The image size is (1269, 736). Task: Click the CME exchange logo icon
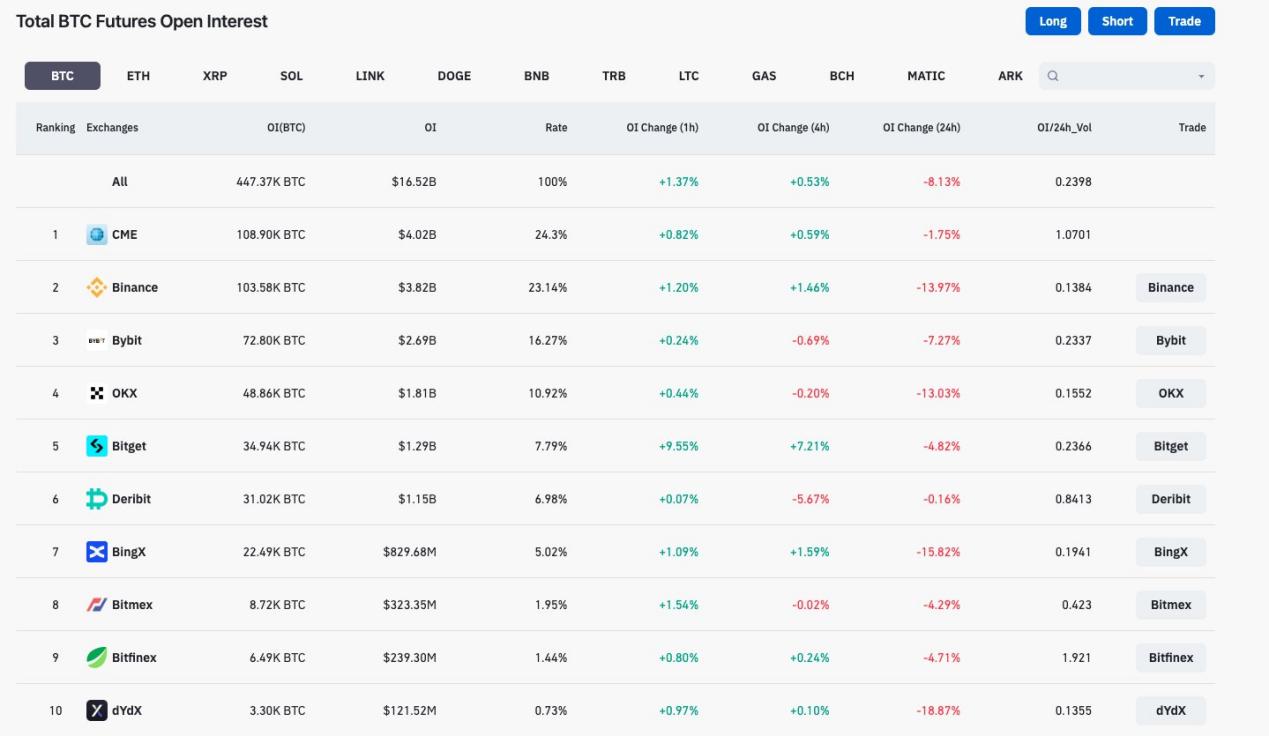pos(96,235)
